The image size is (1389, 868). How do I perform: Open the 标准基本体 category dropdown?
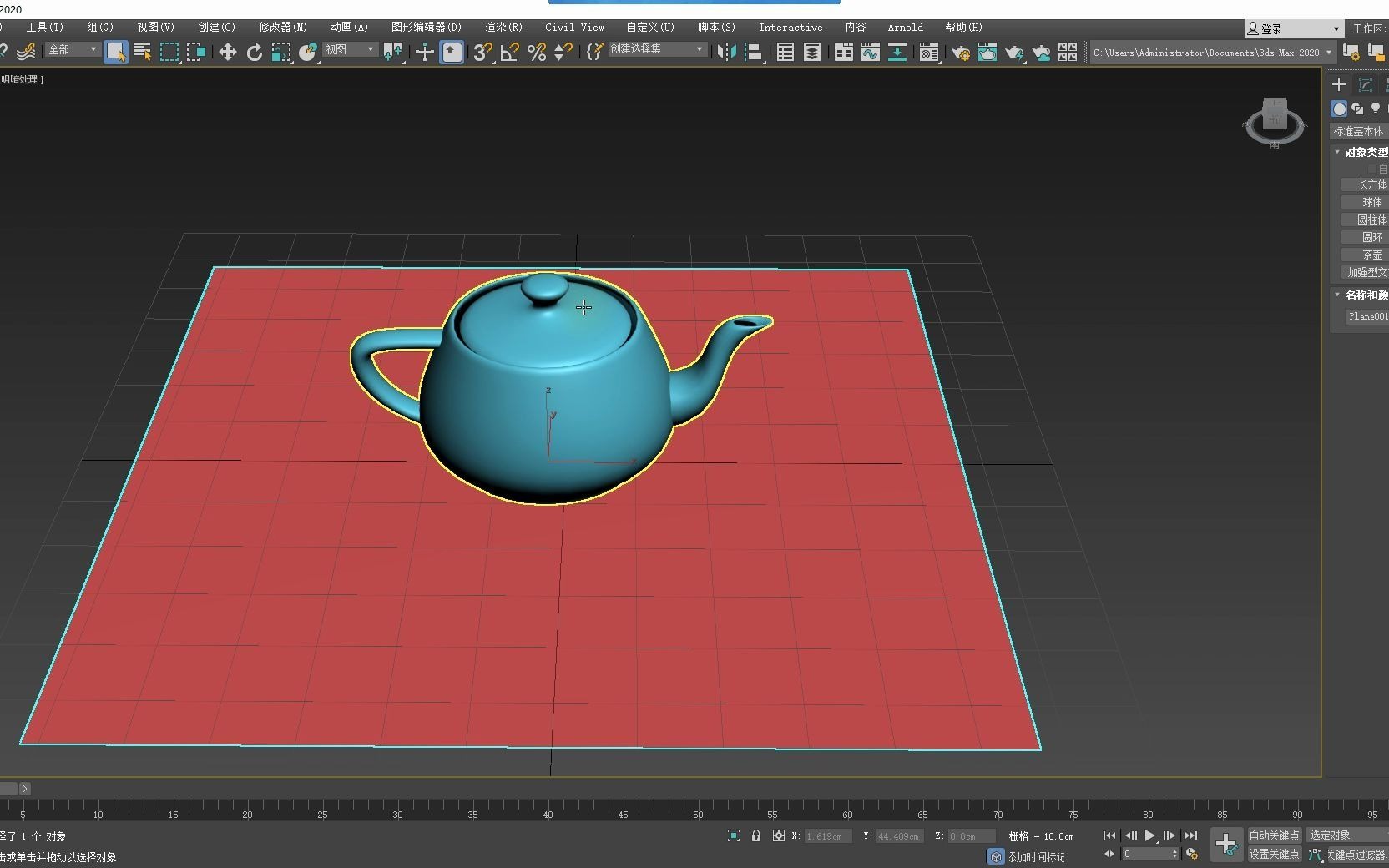(1359, 131)
